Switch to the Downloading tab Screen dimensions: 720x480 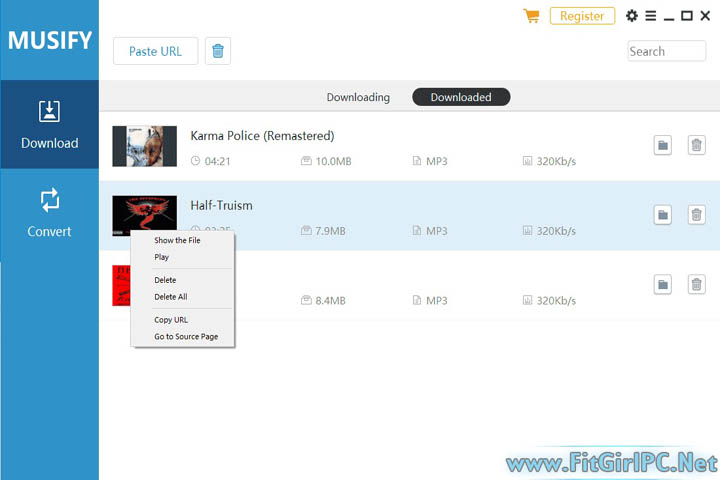point(358,97)
